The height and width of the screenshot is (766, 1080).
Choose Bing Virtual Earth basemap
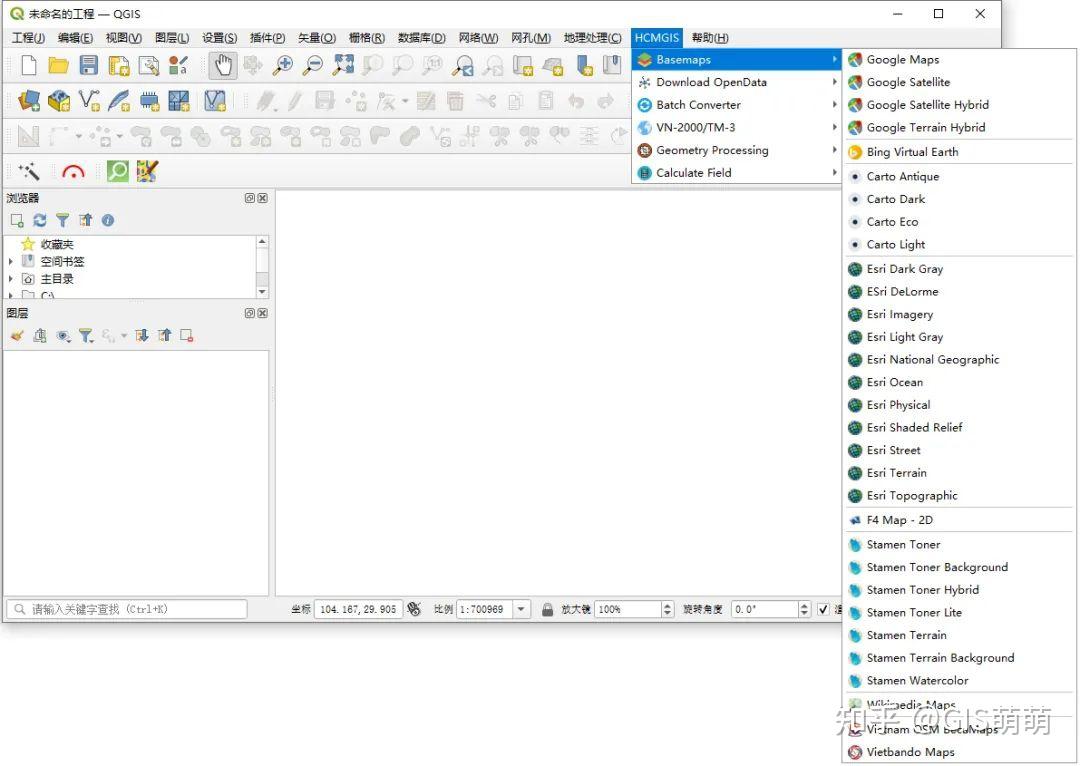pyautogui.click(x=959, y=152)
